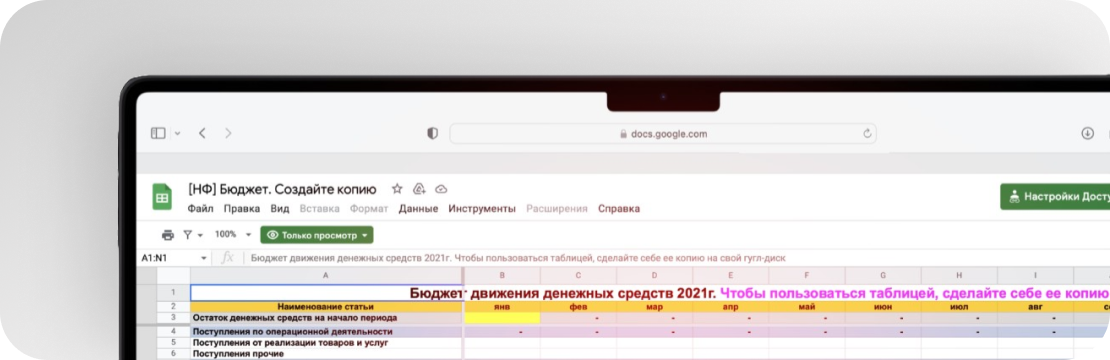1110x360 pixels.
Task: Click the авг month cell
Action: coord(1035,307)
